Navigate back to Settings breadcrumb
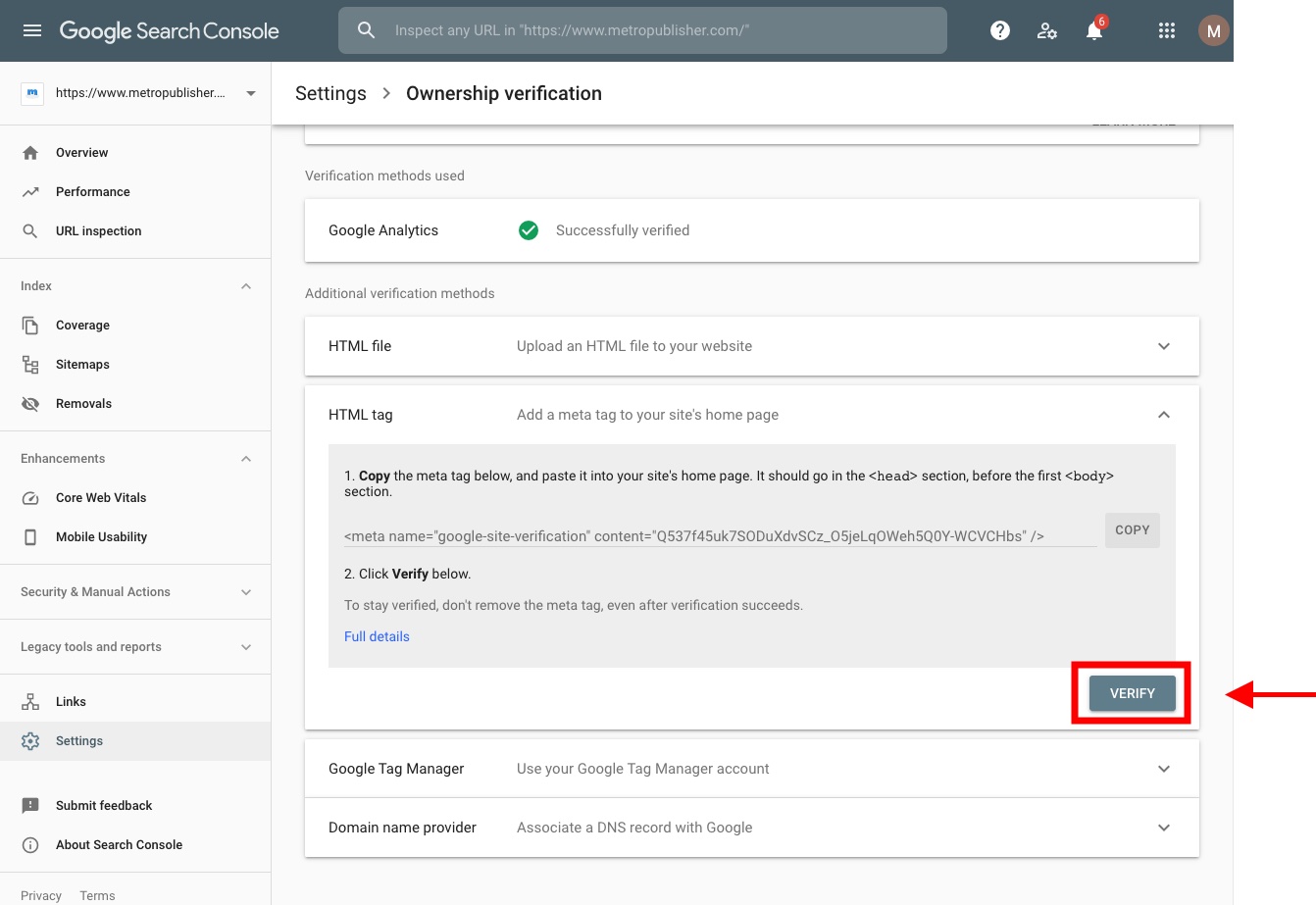Image resolution: width=1316 pixels, height=905 pixels. pos(330,93)
